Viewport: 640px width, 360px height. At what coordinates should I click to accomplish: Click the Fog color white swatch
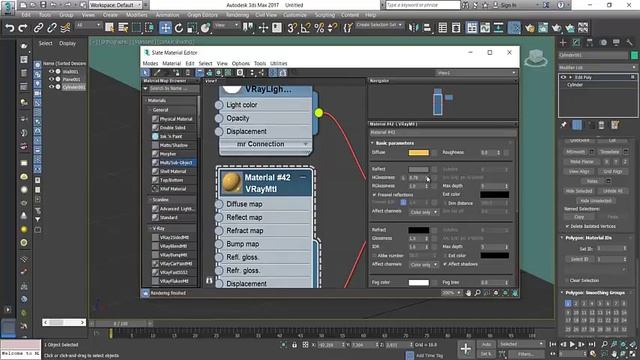tap(419, 282)
